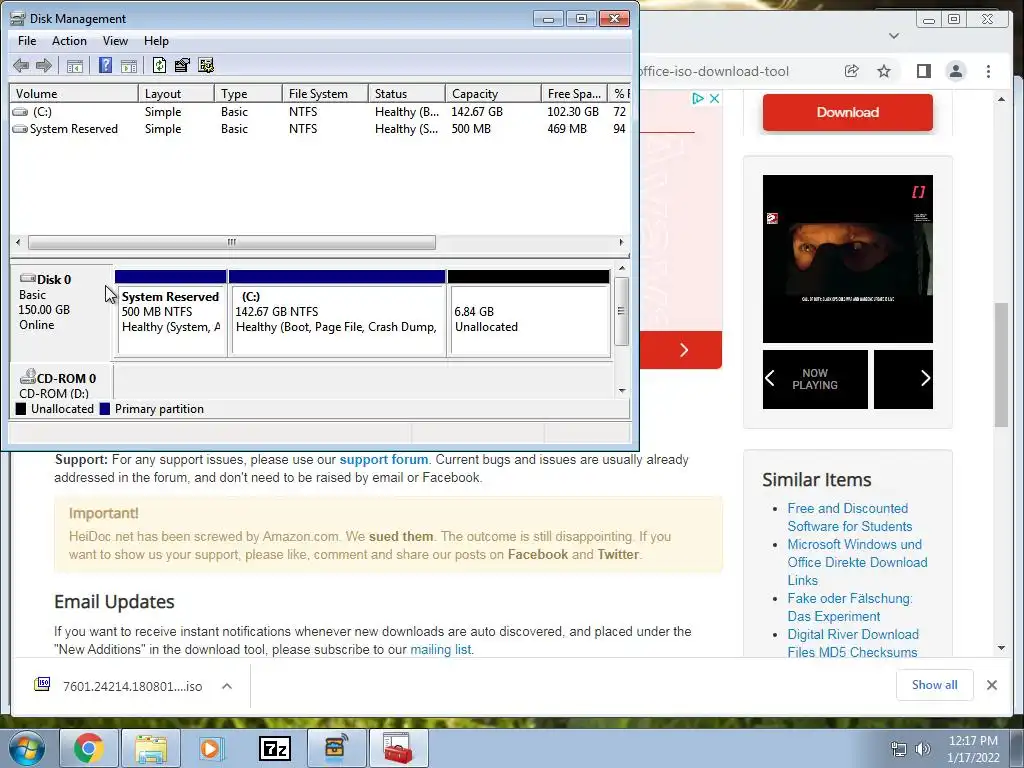Launch 7-Zip from the taskbar
1024x768 pixels.
pos(274,748)
